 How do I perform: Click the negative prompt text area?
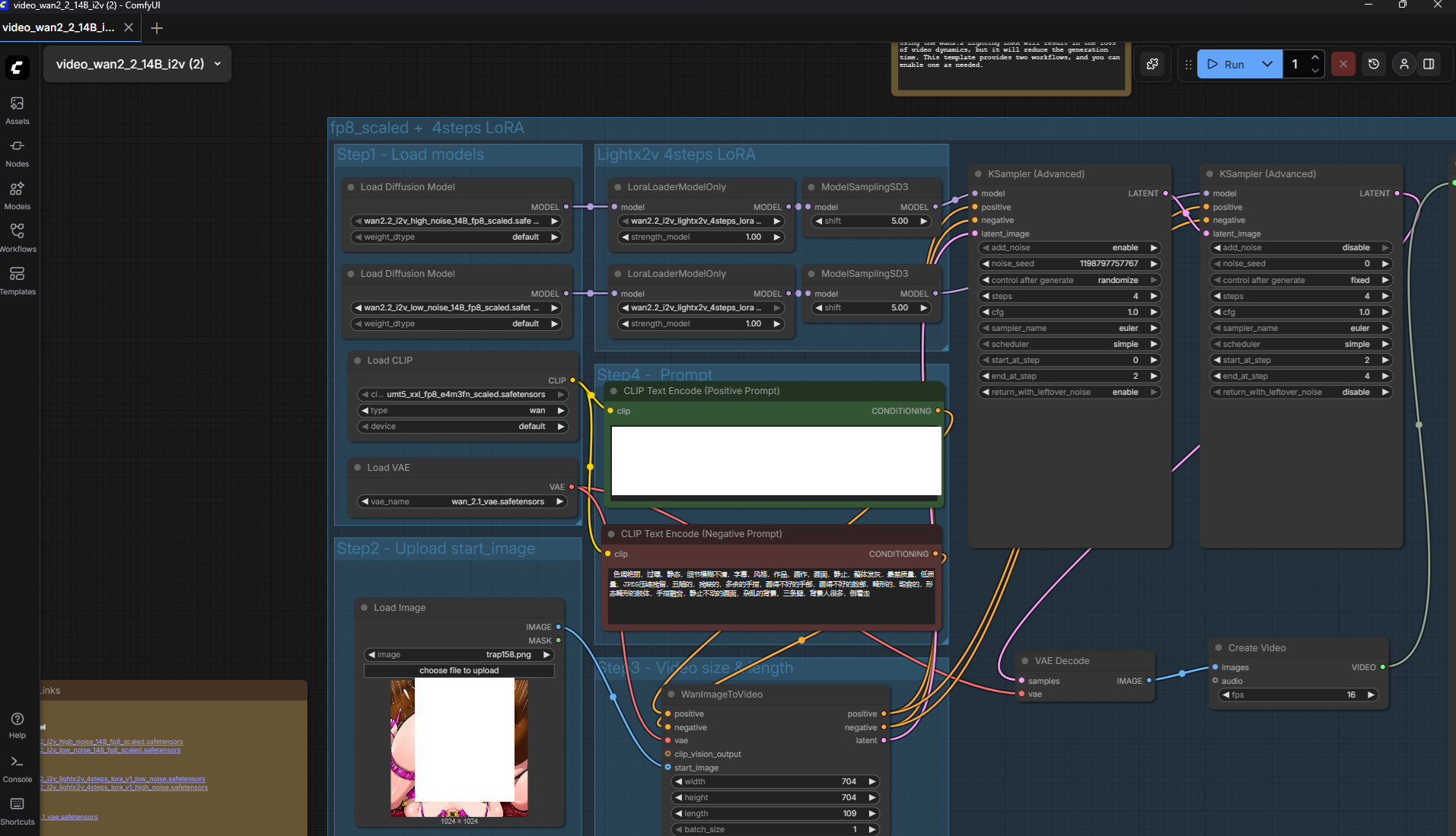pos(772,595)
